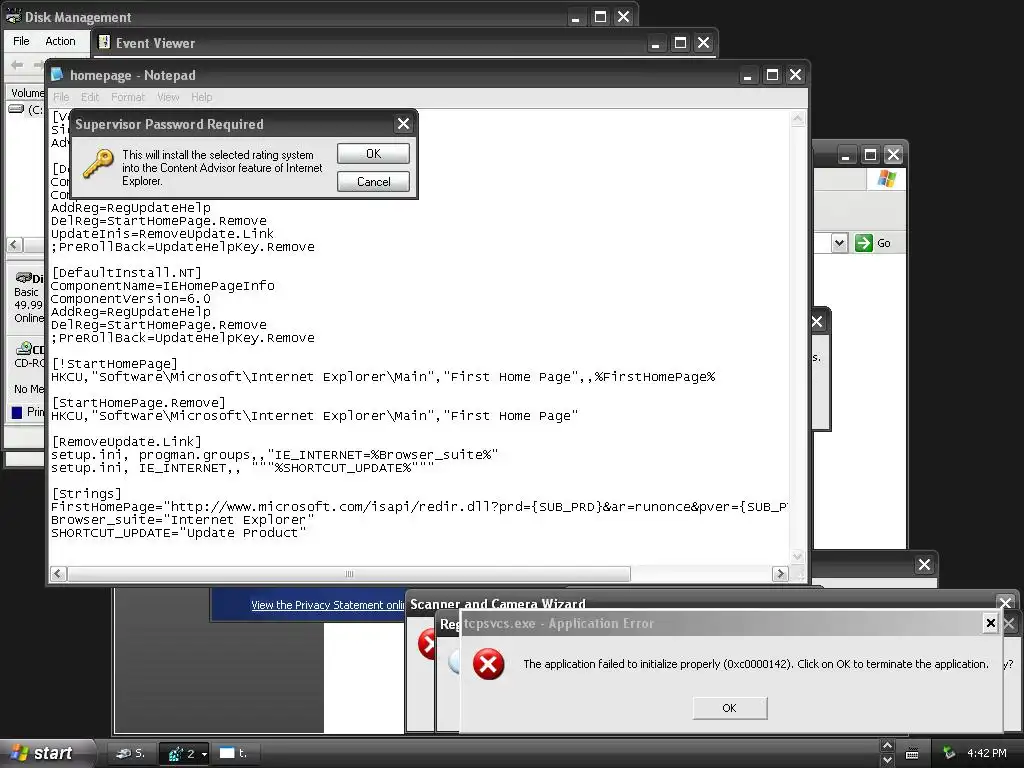Click 'Browser_suite="Internet Explorer"' line in Notepad
This screenshot has height=768, width=1024.
coord(182,520)
